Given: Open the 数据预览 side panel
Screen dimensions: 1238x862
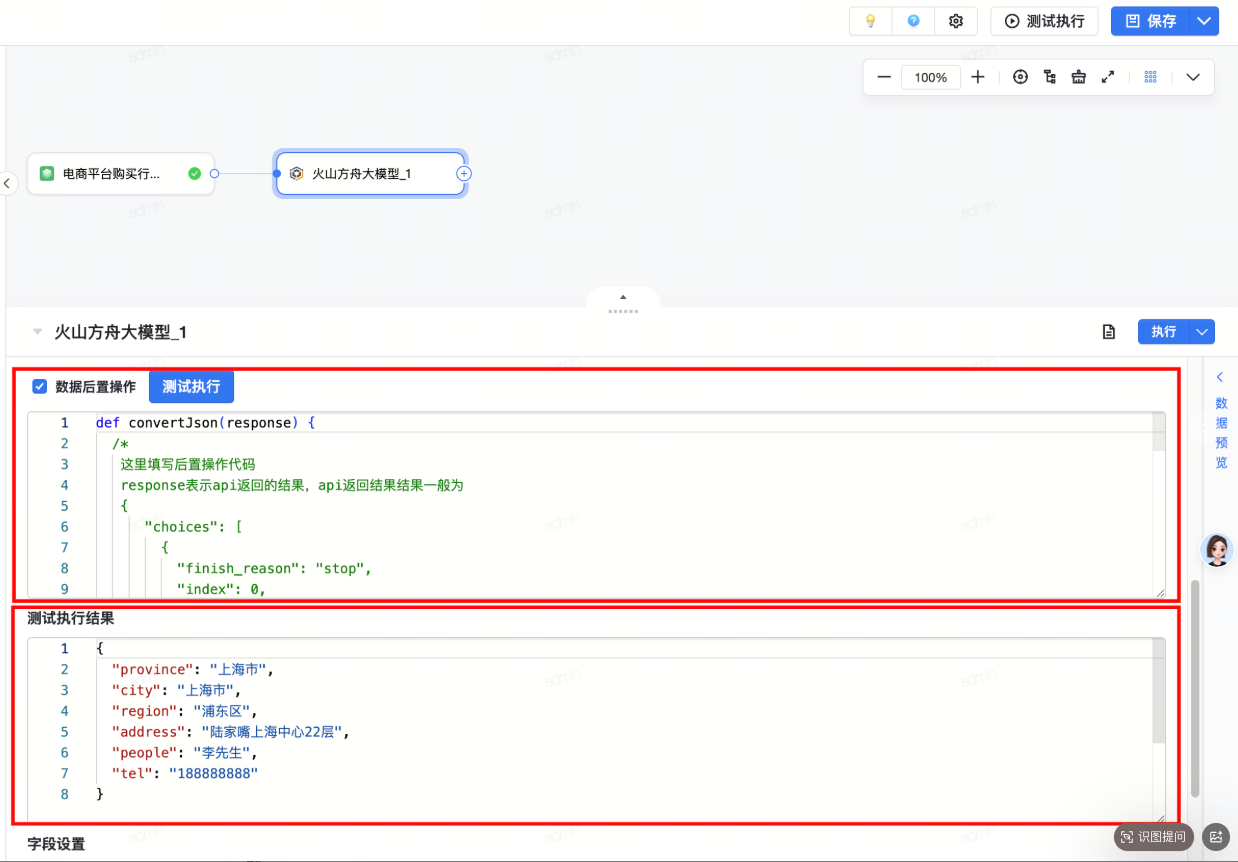Looking at the screenshot, I should tap(1220, 420).
